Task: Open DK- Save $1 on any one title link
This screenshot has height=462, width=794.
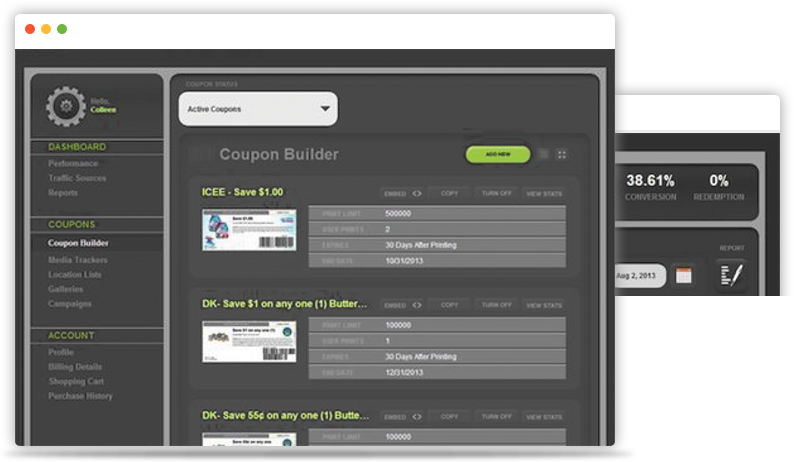Action: (x=285, y=304)
